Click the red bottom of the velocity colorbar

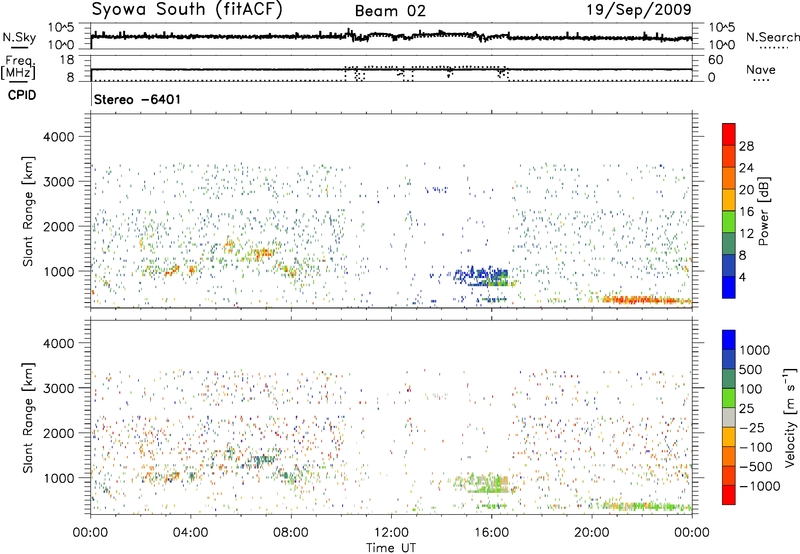tap(729, 495)
